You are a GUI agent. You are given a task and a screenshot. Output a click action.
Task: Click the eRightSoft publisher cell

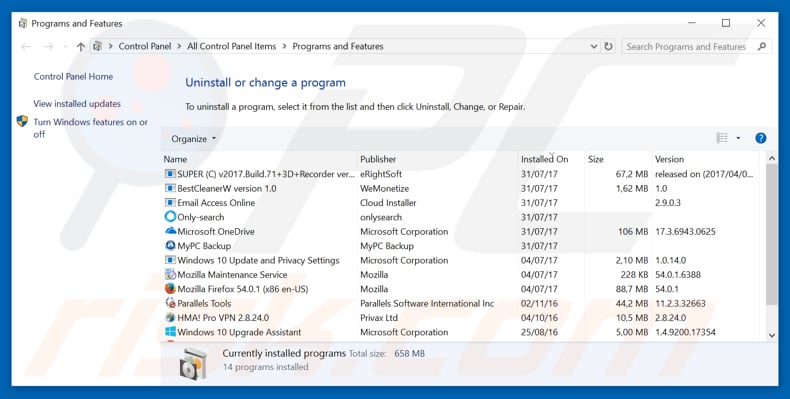(381, 174)
